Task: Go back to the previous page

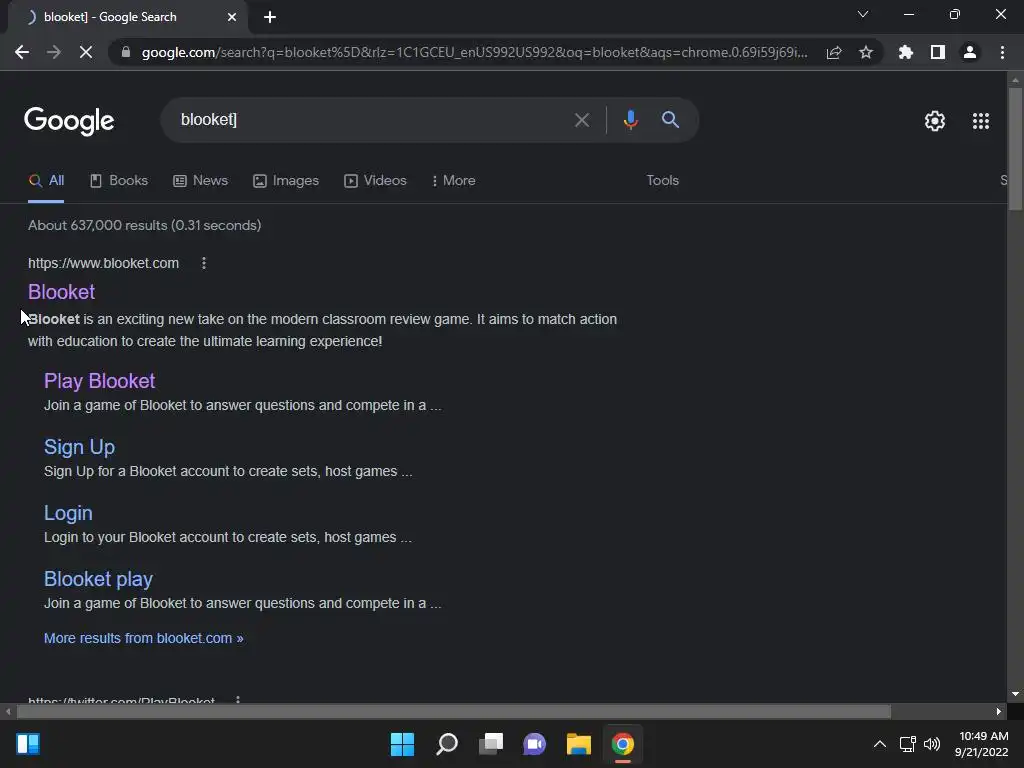Action: tap(22, 52)
